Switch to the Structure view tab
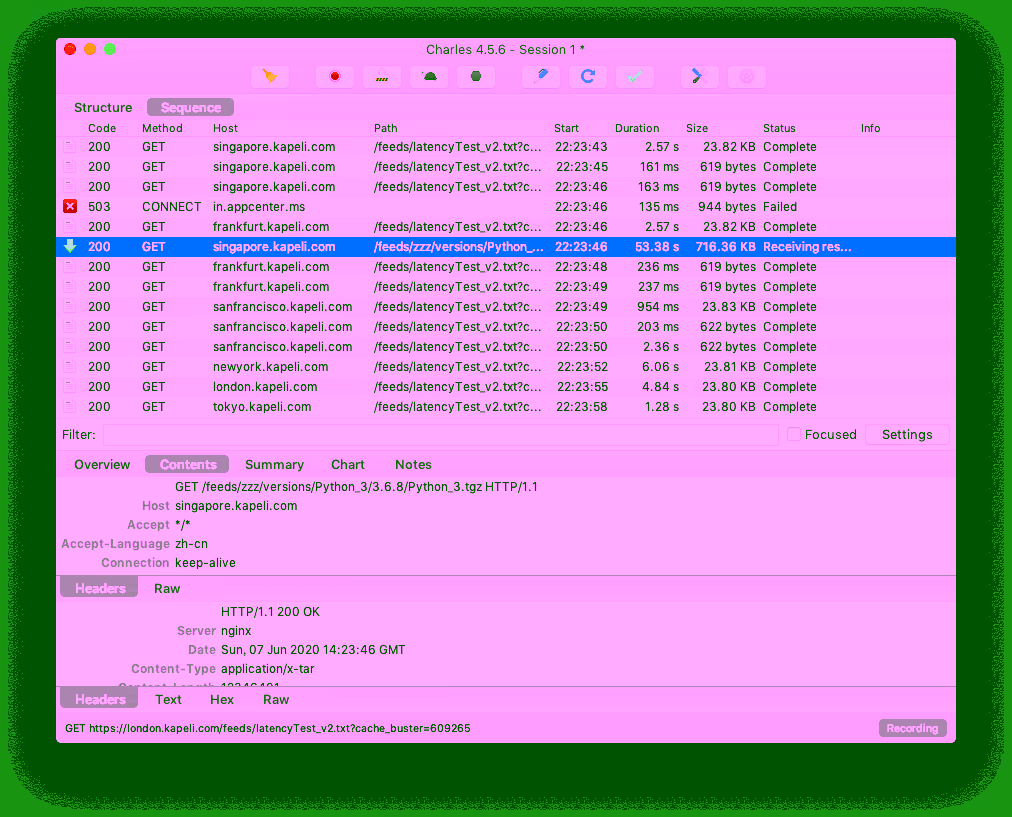This screenshot has height=817, width=1012. (103, 108)
